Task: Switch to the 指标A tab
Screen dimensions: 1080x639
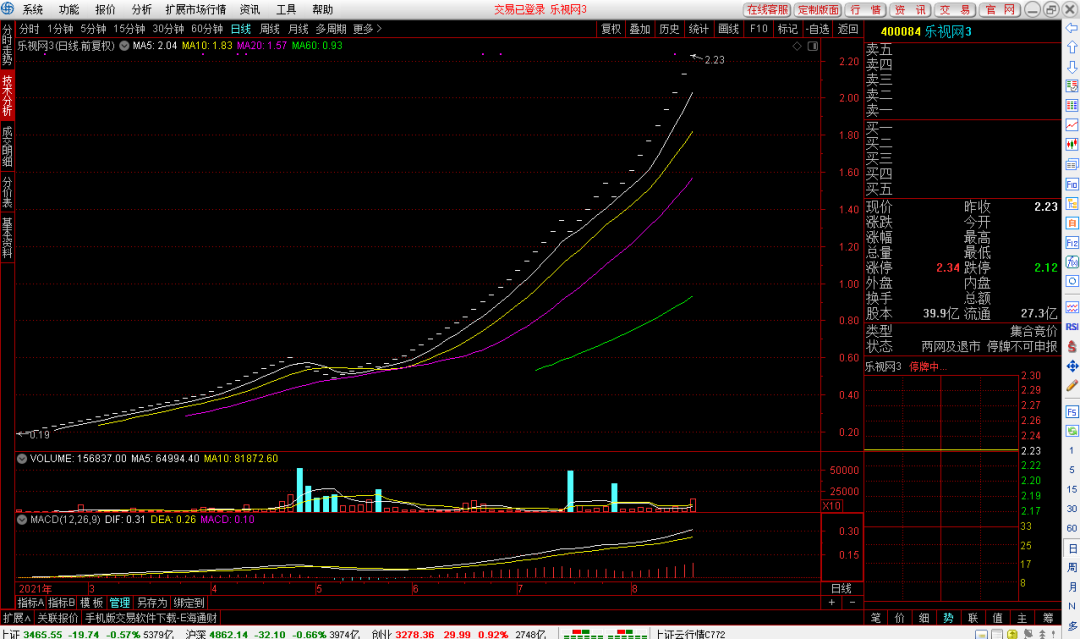Action: click(30, 603)
